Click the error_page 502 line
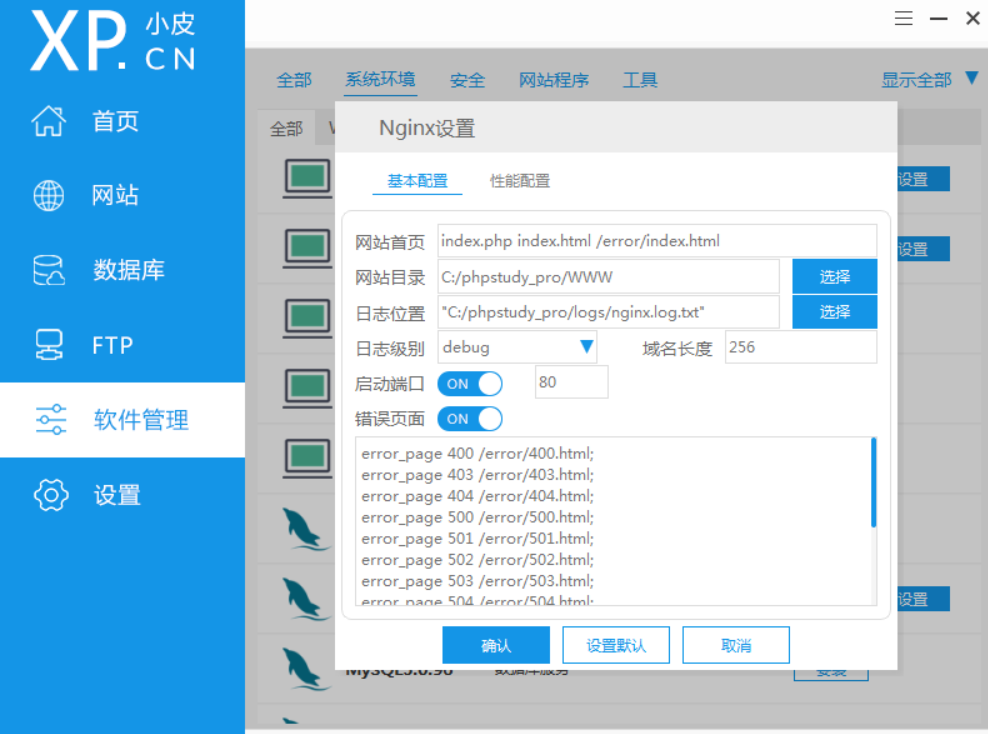 pos(478,559)
